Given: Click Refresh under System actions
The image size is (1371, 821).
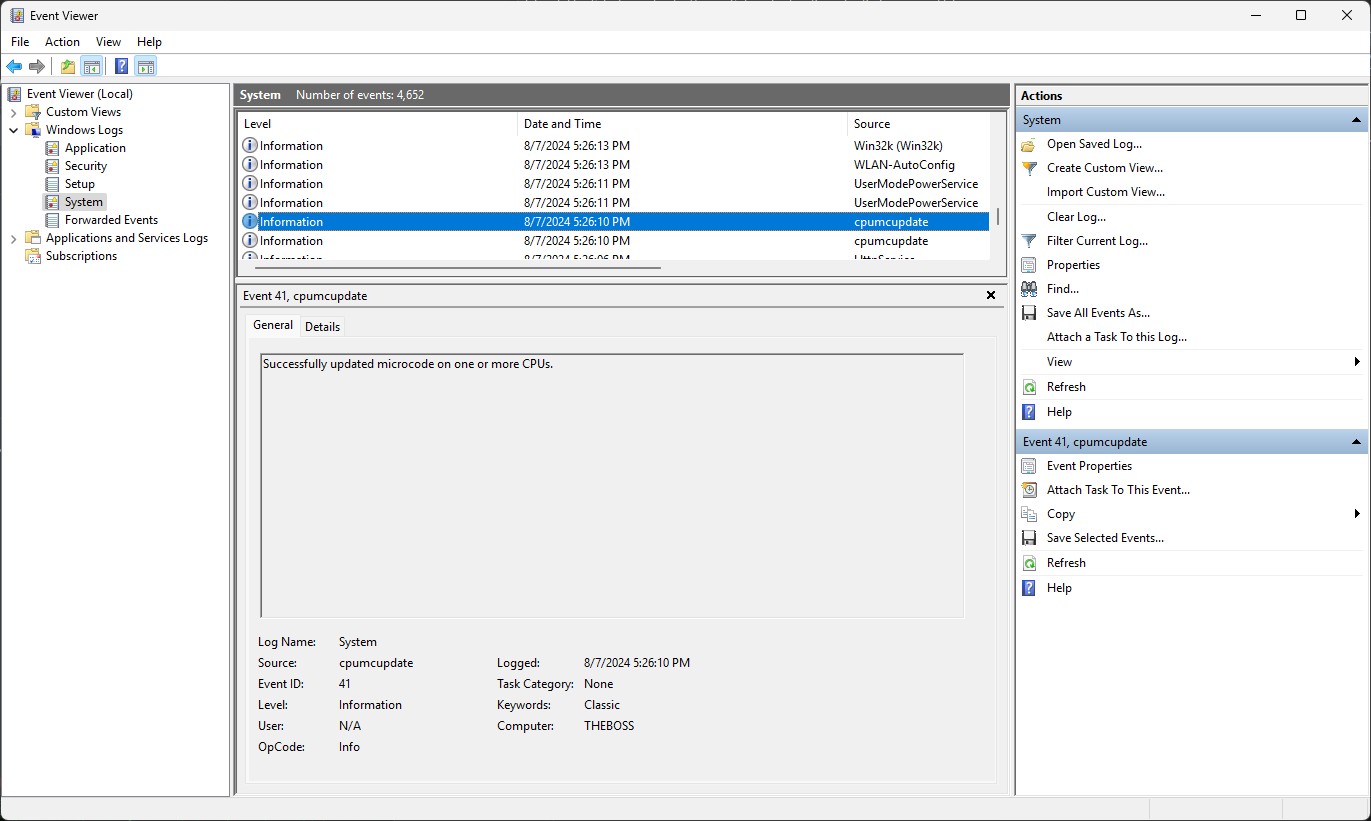Looking at the screenshot, I should click(1066, 387).
